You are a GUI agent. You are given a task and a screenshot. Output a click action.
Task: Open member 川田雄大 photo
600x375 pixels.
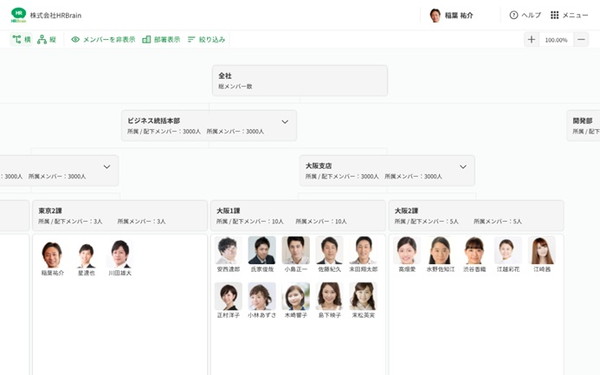coord(120,254)
